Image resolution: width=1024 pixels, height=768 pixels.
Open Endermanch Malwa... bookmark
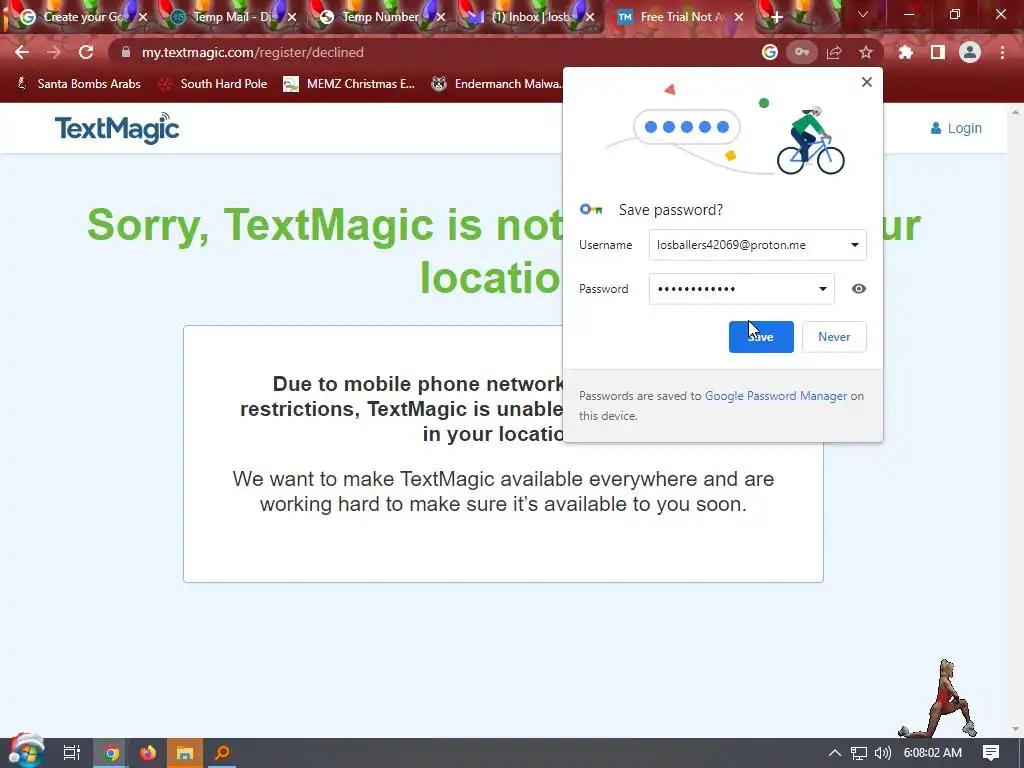coord(496,84)
